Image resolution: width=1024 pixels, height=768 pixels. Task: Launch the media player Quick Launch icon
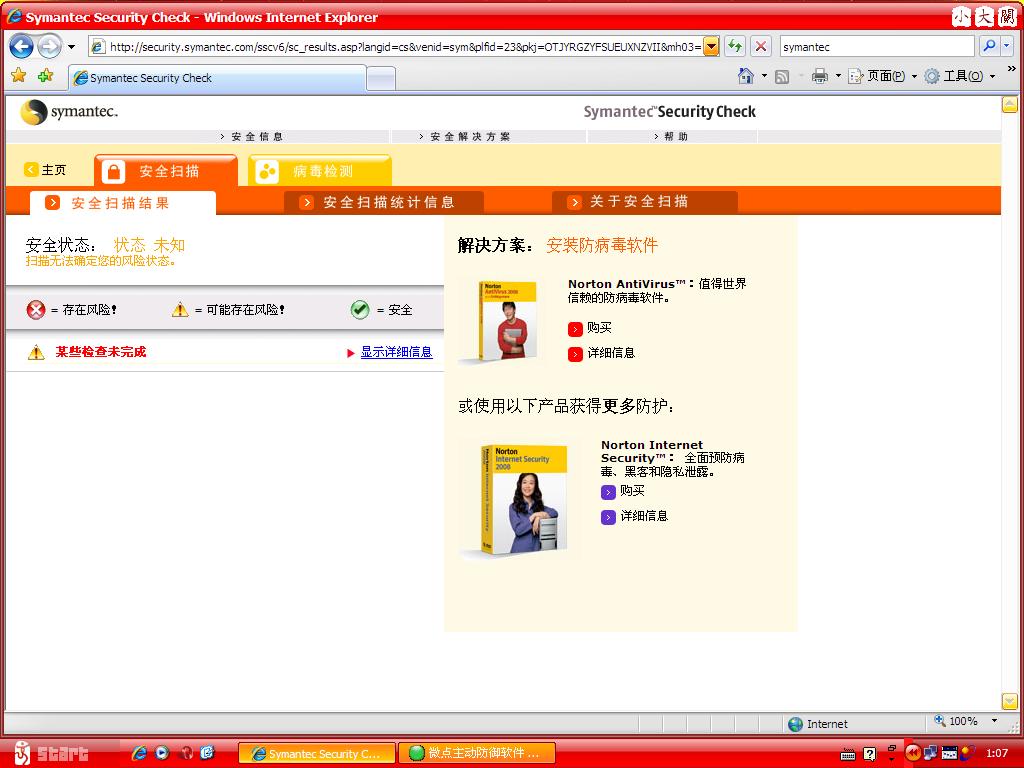(x=162, y=753)
